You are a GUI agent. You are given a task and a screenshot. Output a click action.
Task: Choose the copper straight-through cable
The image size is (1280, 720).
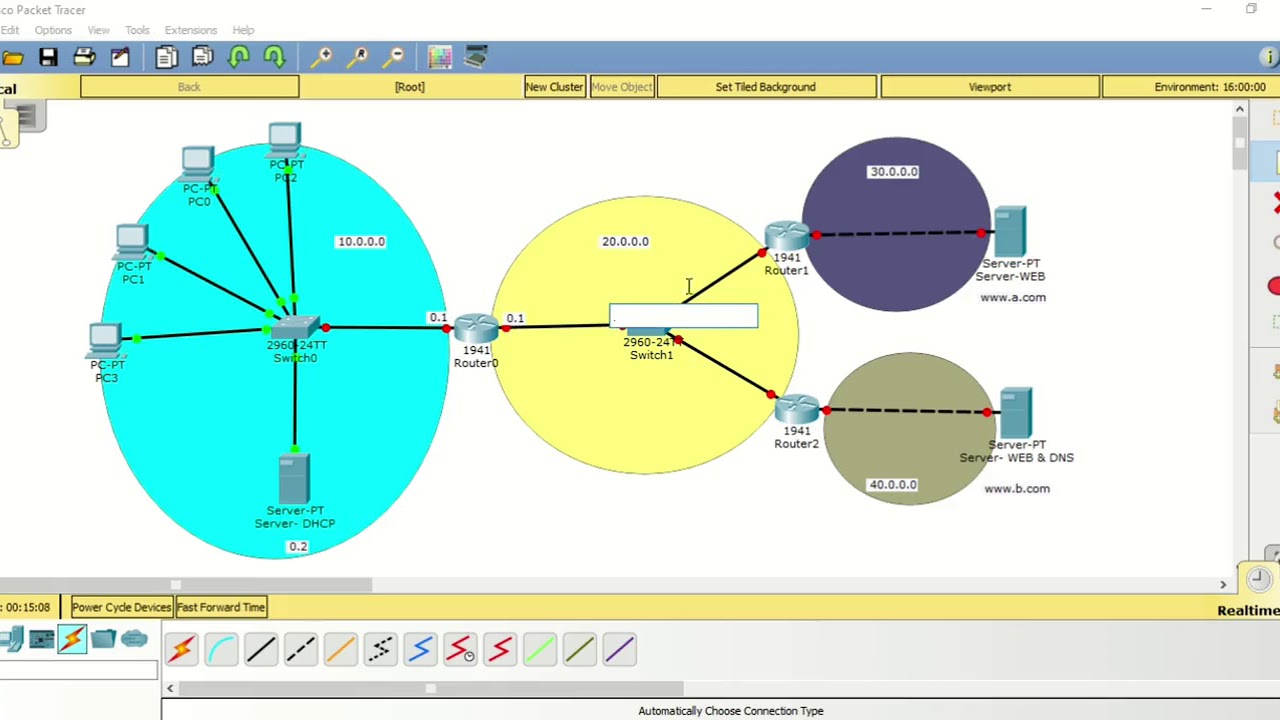click(260, 651)
